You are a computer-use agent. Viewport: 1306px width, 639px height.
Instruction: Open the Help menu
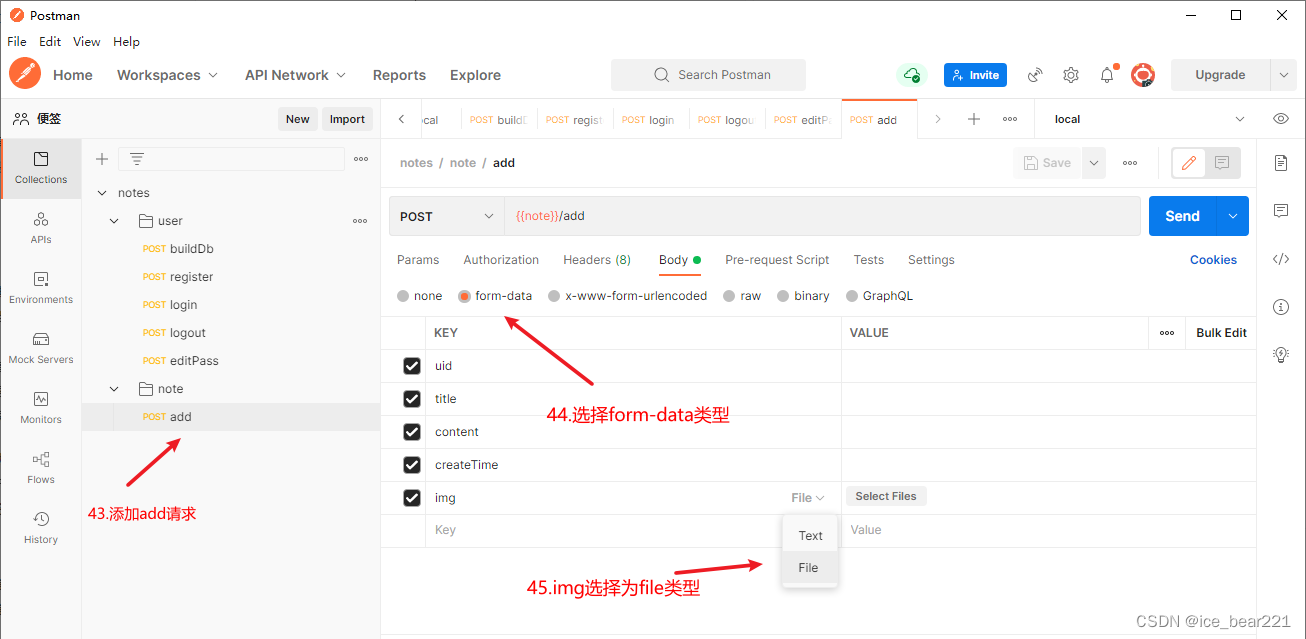[126, 42]
